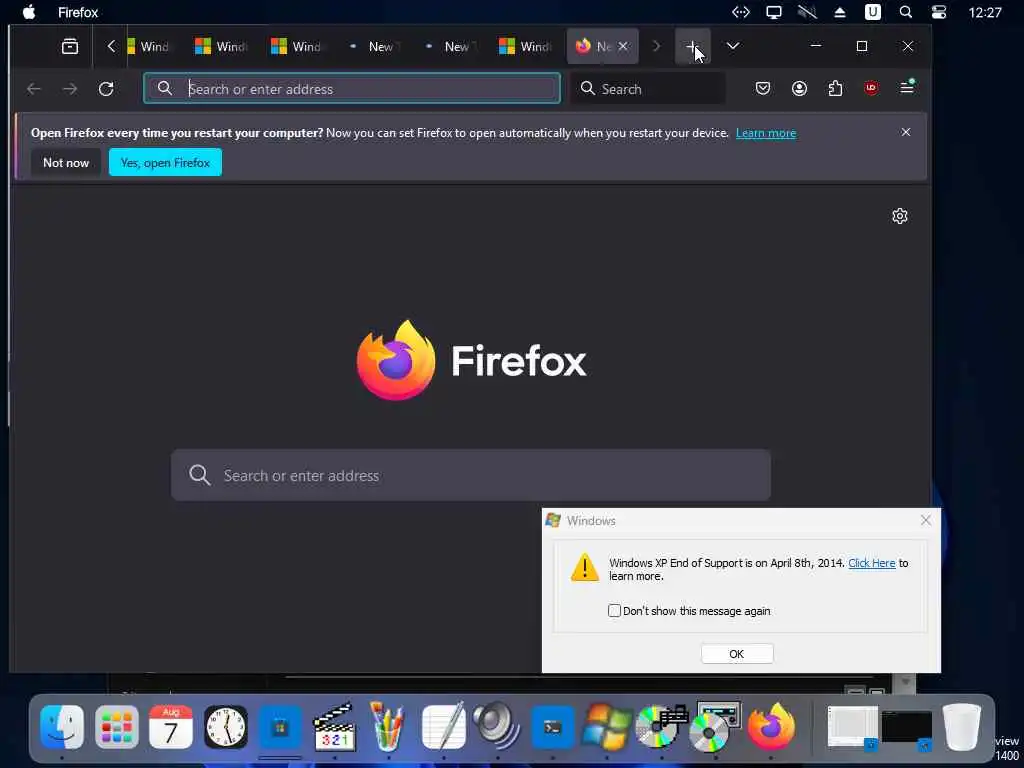Click the menu bar display icon
The height and width of the screenshot is (768, 1024).
(774, 12)
